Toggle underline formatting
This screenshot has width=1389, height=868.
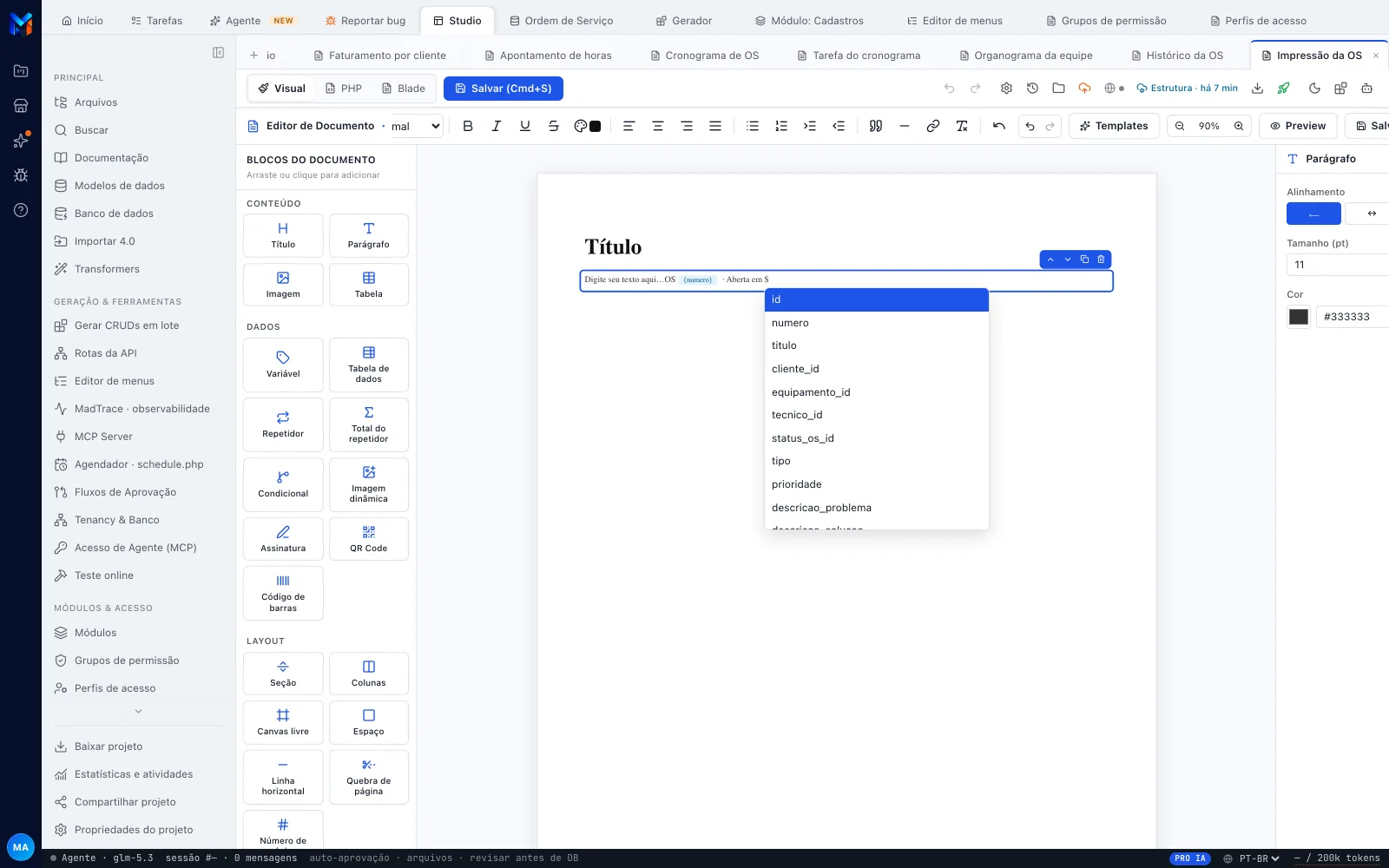(x=525, y=126)
